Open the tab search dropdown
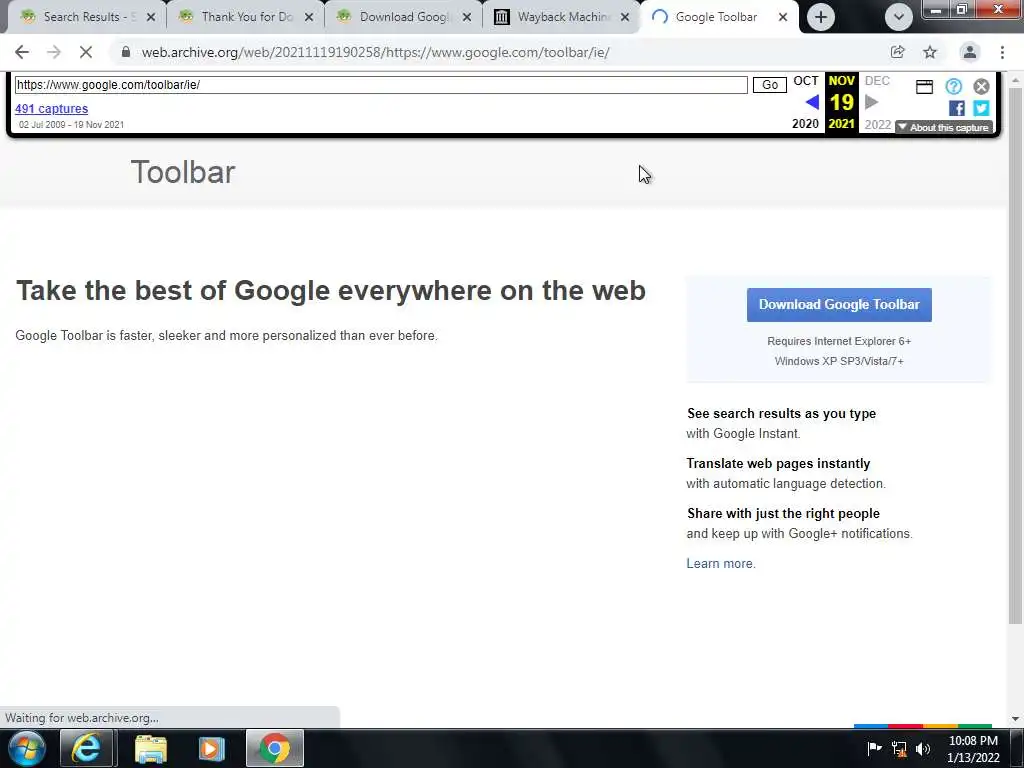This screenshot has width=1024, height=768. coord(899,17)
